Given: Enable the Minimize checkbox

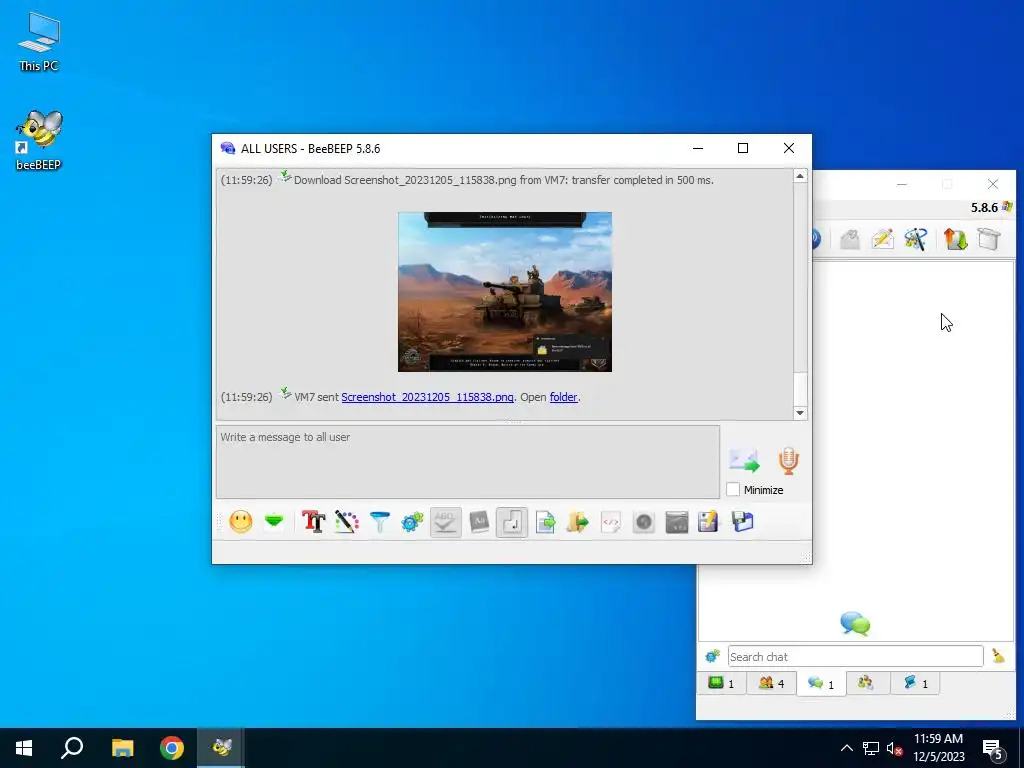Looking at the screenshot, I should point(733,489).
